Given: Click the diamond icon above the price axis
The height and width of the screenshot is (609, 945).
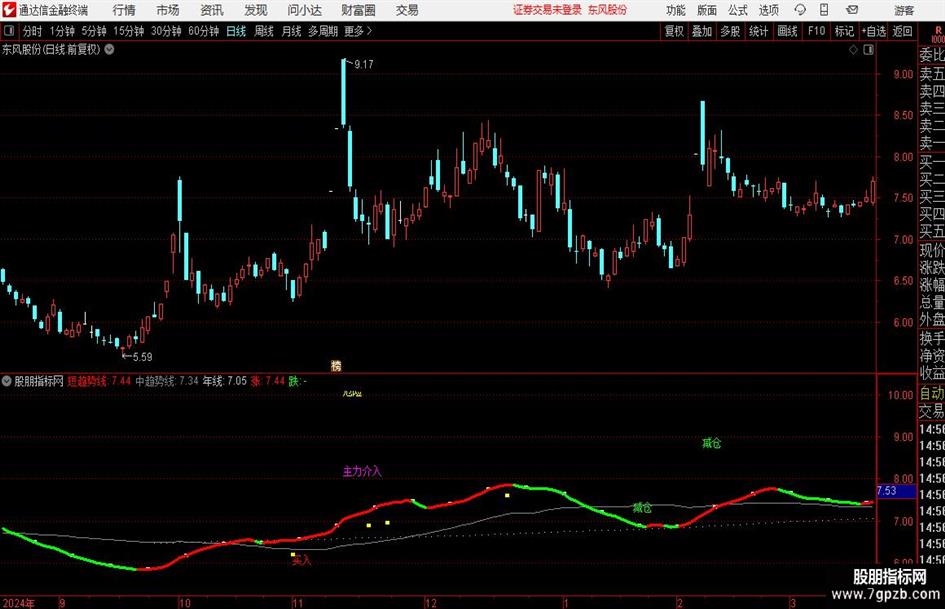Looking at the screenshot, I should (x=853, y=50).
